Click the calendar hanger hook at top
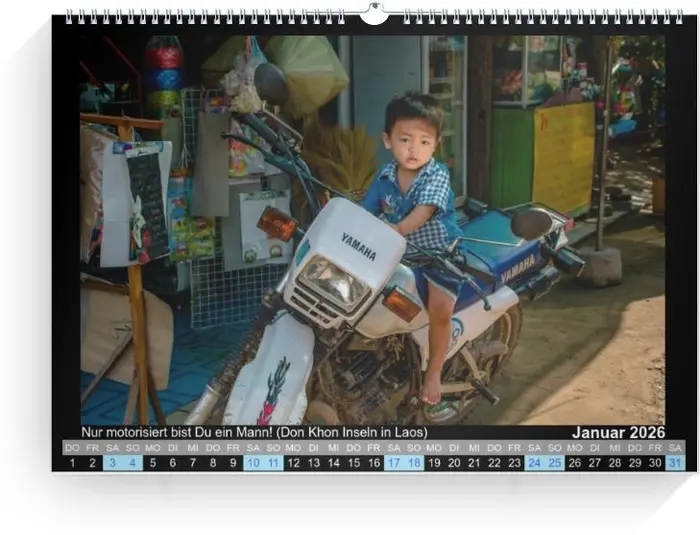This screenshot has width=700, height=535. click(374, 14)
